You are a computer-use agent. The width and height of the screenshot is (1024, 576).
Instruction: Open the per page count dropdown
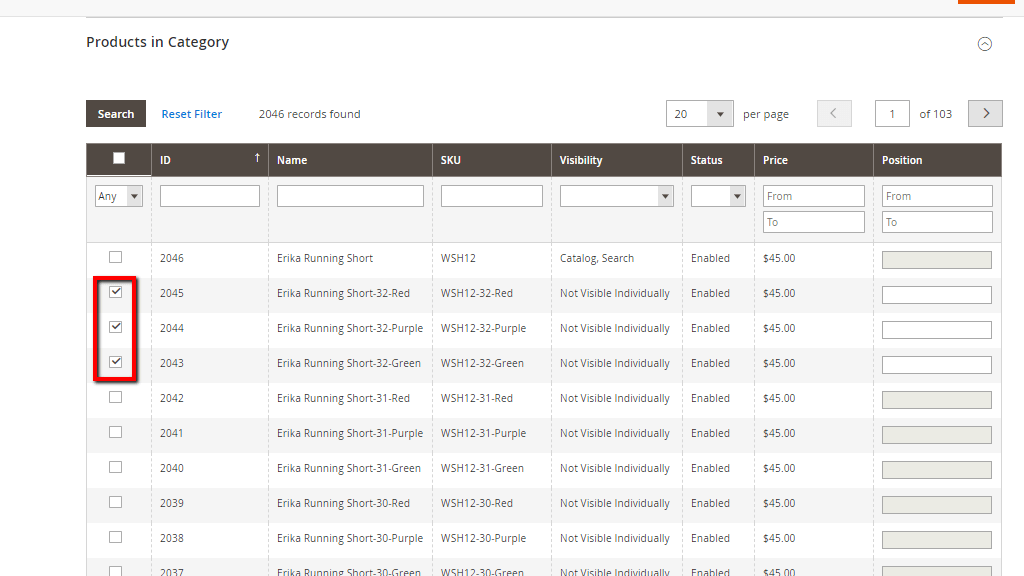(x=699, y=113)
